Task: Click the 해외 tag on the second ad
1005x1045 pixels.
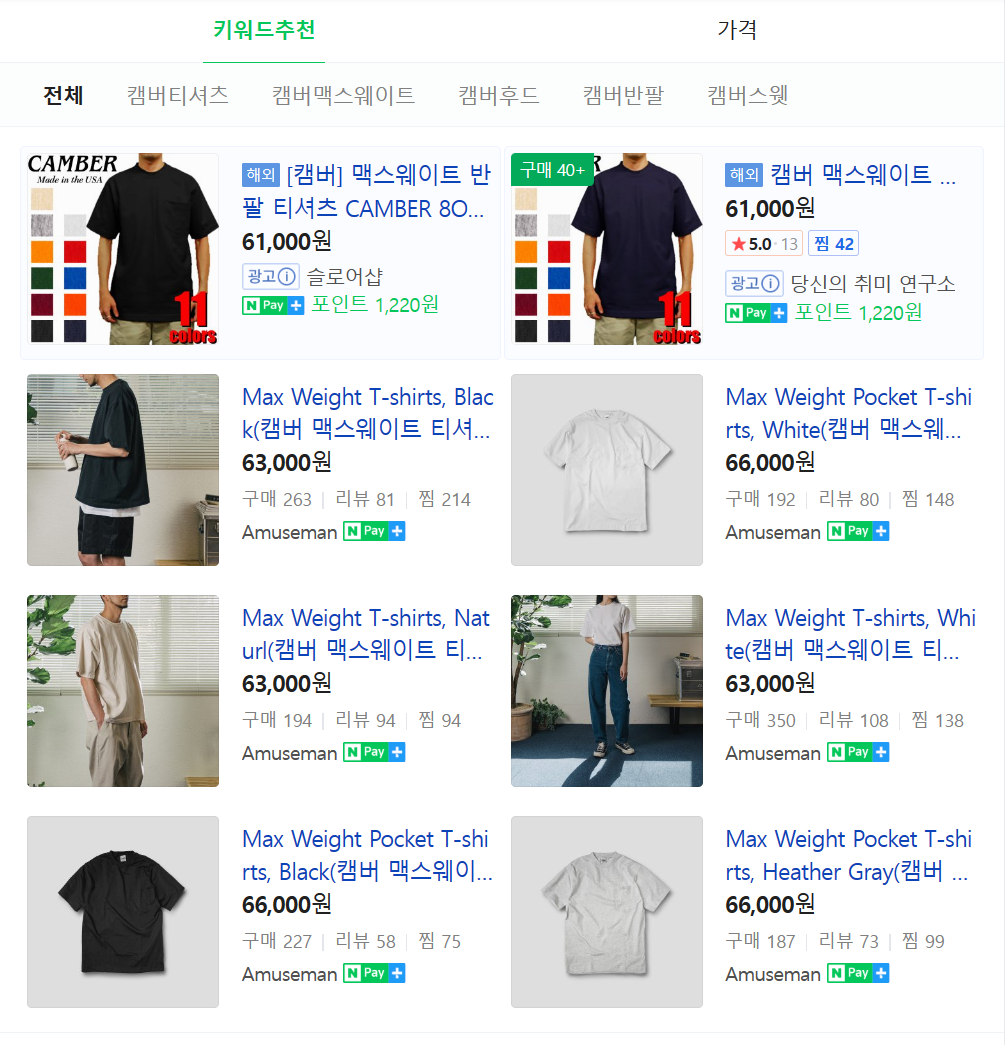Action: (x=744, y=175)
